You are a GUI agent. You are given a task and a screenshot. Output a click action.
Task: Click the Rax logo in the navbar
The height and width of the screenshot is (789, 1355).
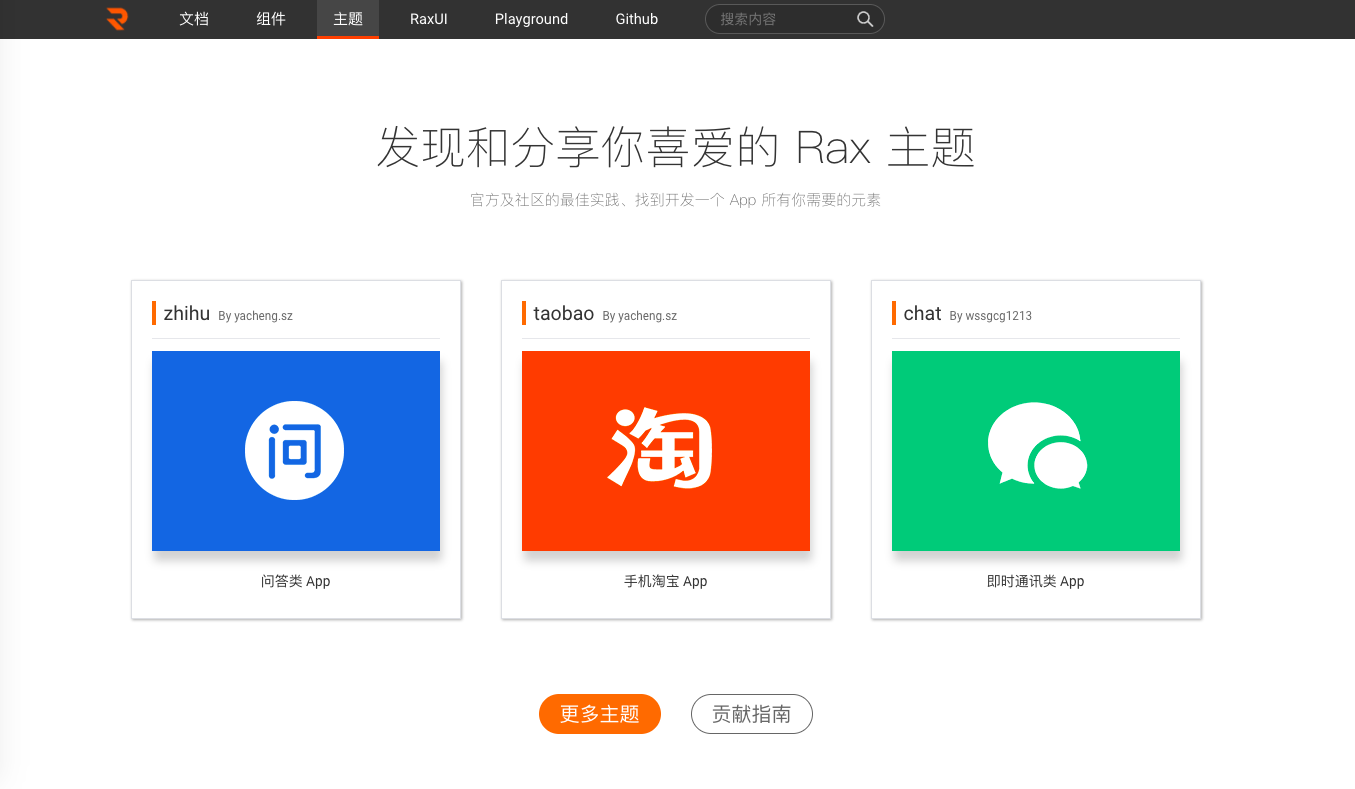click(117, 18)
